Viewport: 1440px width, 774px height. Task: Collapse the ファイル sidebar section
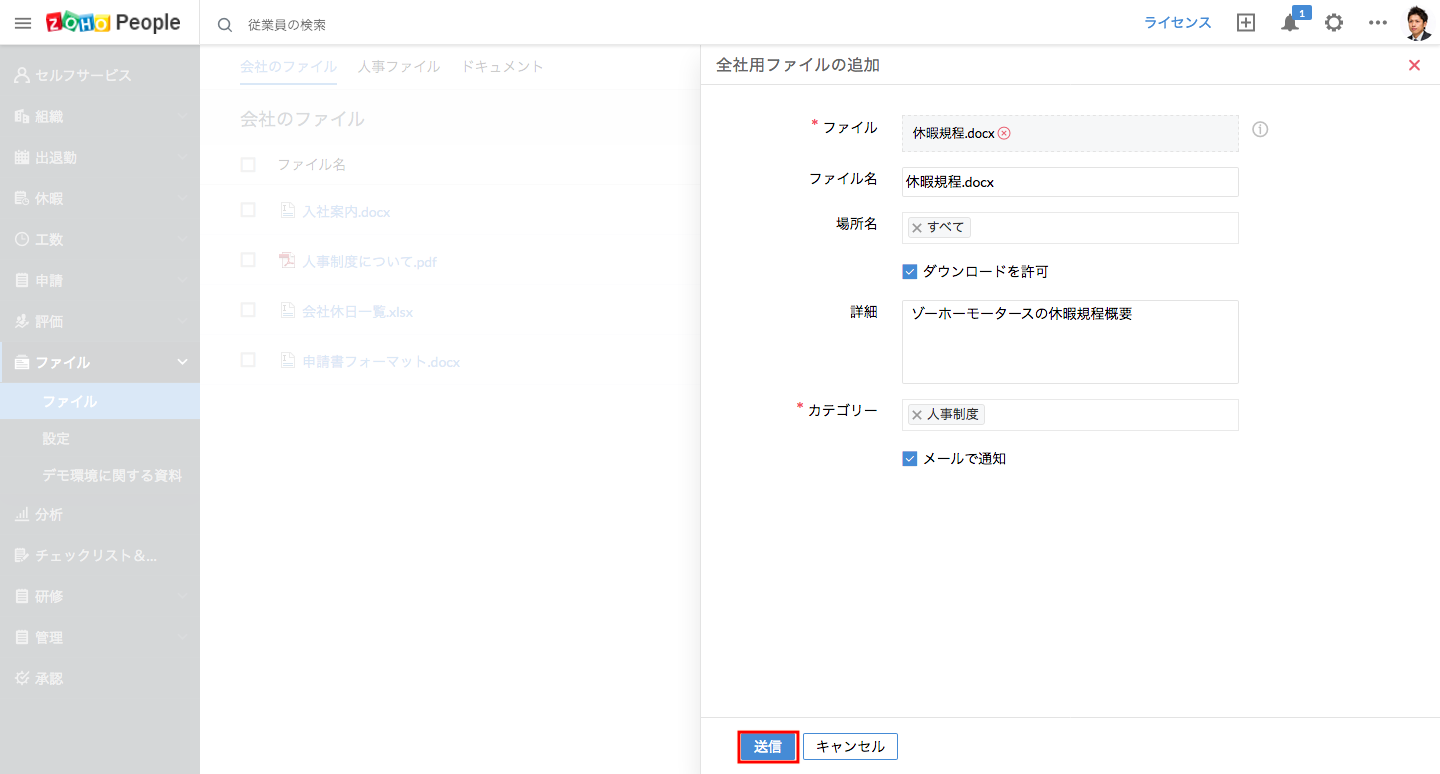click(x=182, y=362)
